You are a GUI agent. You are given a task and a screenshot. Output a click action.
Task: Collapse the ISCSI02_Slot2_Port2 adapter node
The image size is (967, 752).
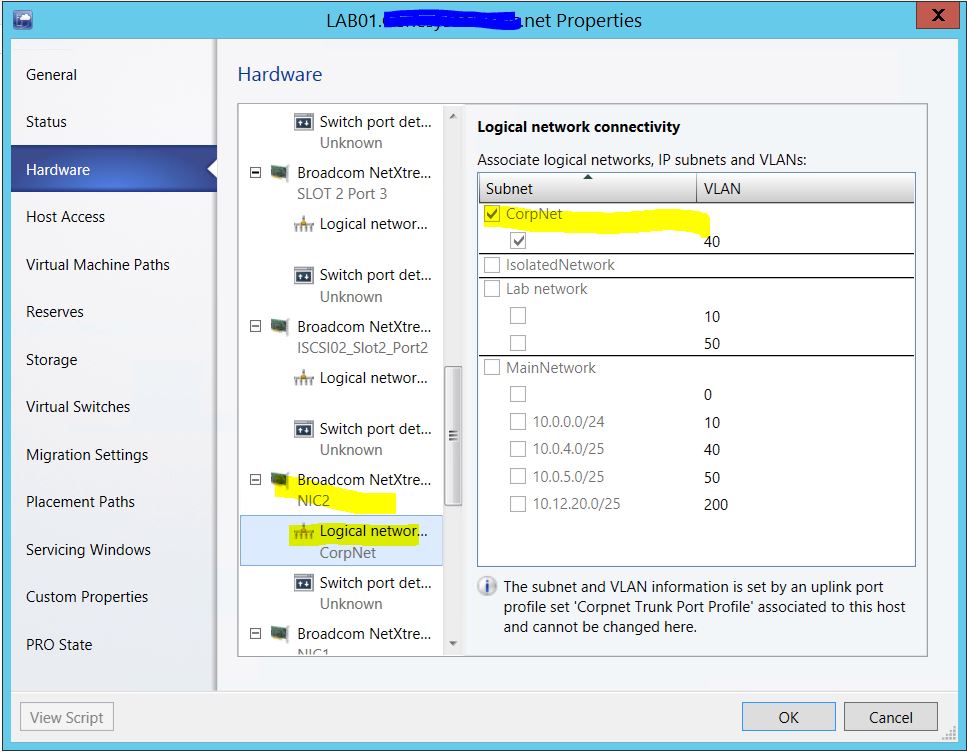pyautogui.click(x=255, y=327)
